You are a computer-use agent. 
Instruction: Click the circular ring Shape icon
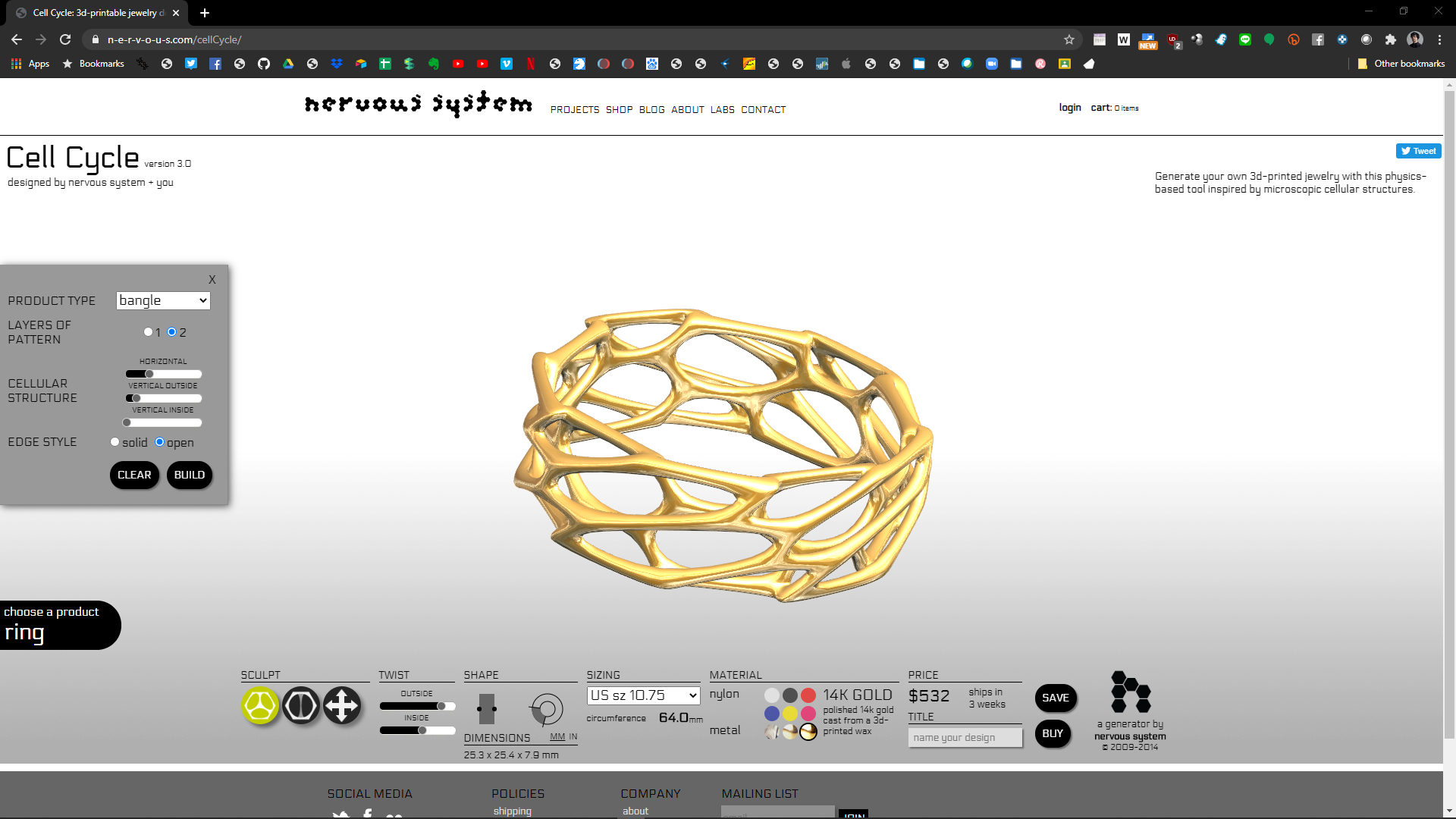tap(546, 710)
